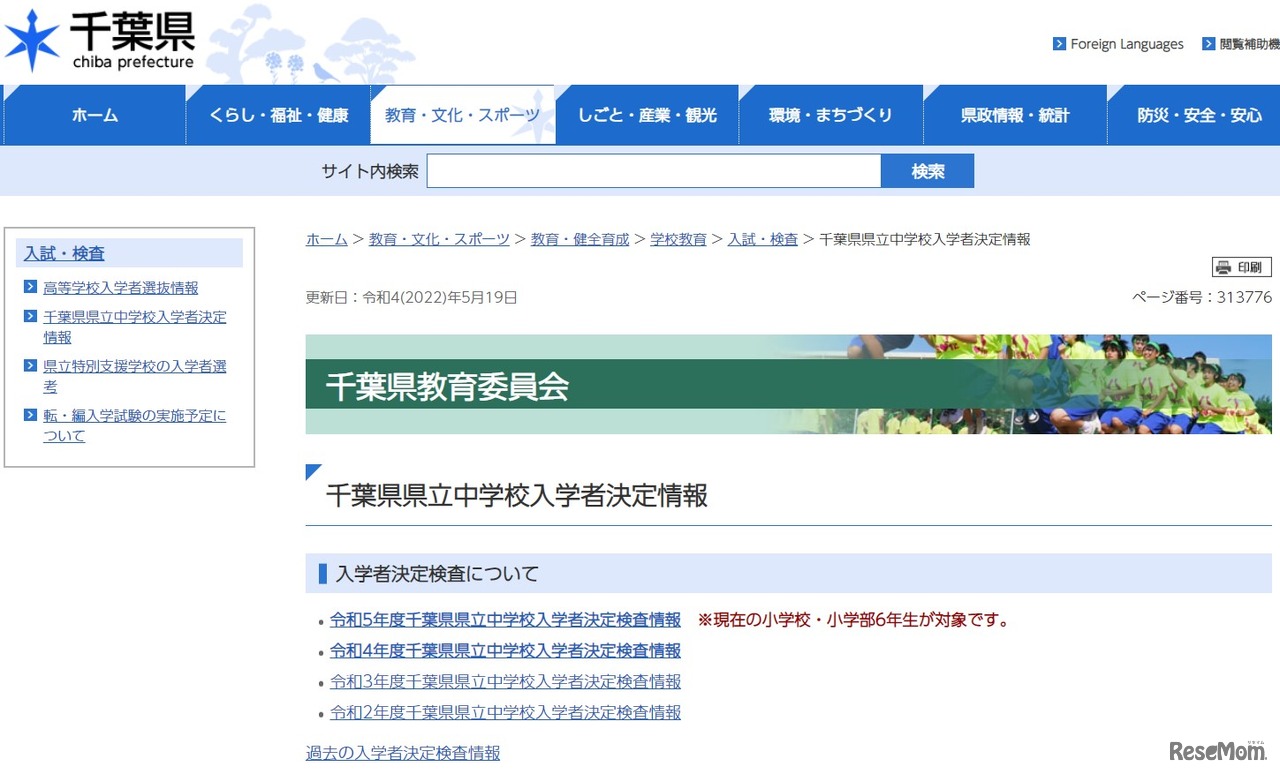Open the 令和3年度 入学者決定検査情報 link
This screenshot has height=774, width=1280.
505,682
